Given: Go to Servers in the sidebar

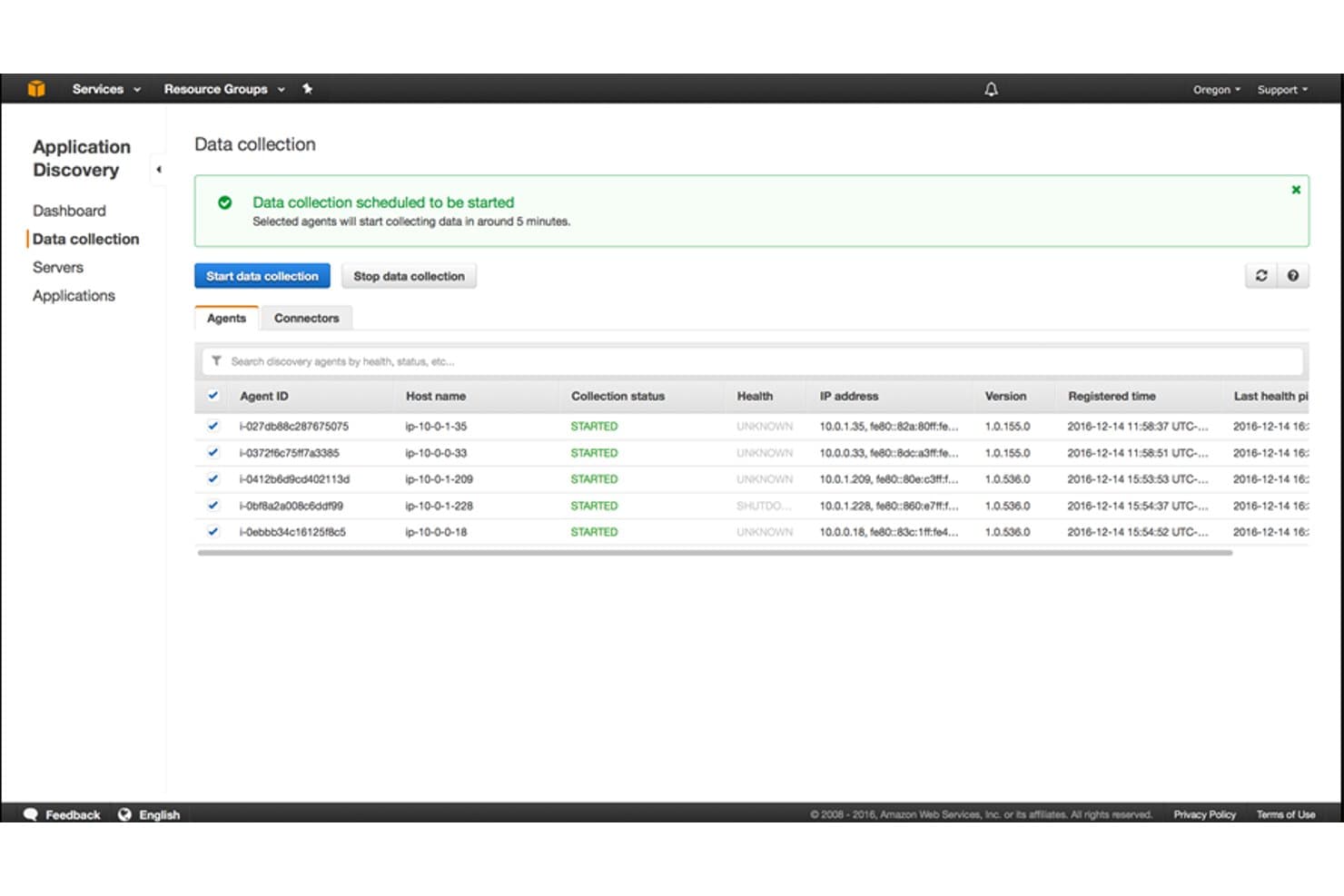Looking at the screenshot, I should coord(58,267).
